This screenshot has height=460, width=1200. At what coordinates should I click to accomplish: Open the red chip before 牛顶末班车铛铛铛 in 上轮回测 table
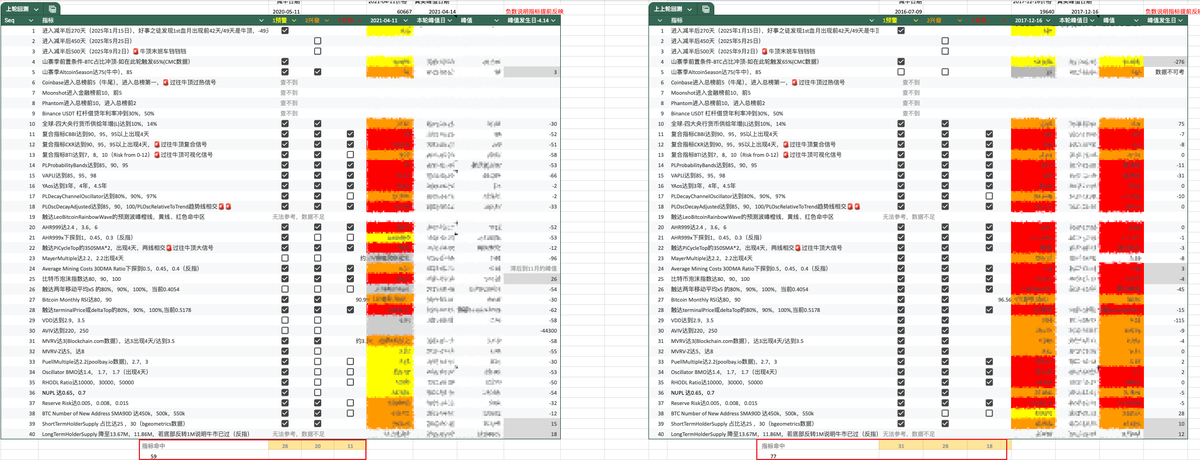pyautogui.click(x=136, y=51)
